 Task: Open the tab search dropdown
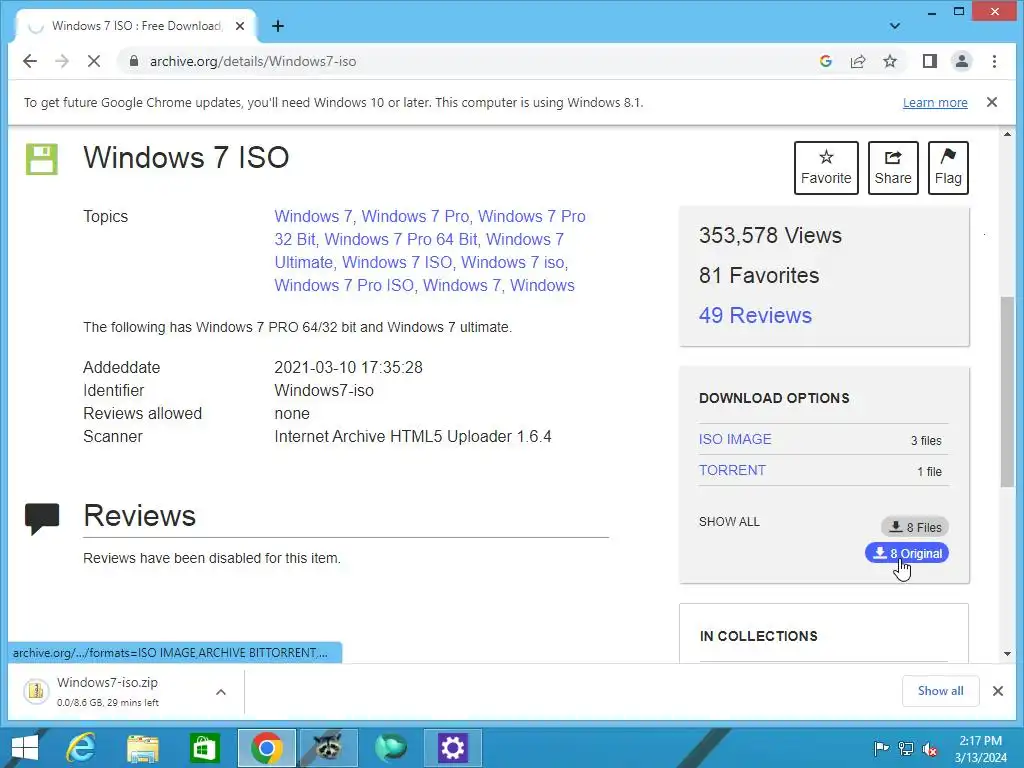[x=895, y=26]
